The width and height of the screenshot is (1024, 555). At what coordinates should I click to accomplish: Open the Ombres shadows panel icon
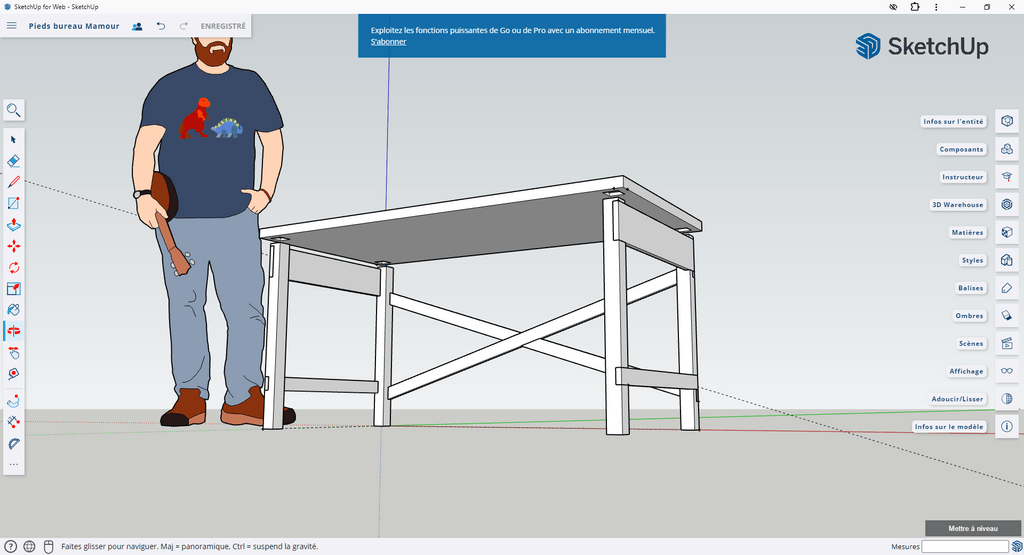[1007, 315]
